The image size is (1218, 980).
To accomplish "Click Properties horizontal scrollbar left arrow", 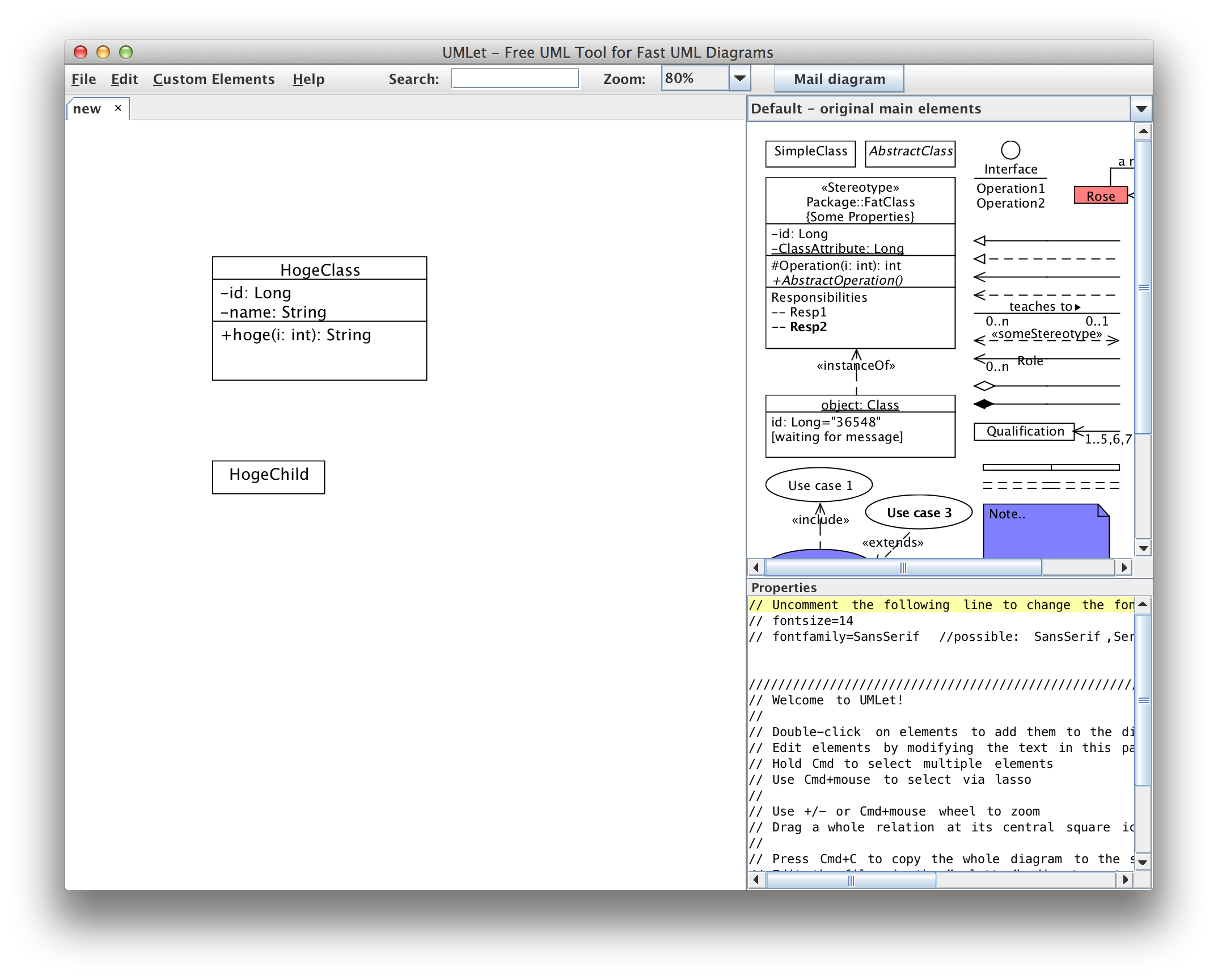I will [x=756, y=880].
